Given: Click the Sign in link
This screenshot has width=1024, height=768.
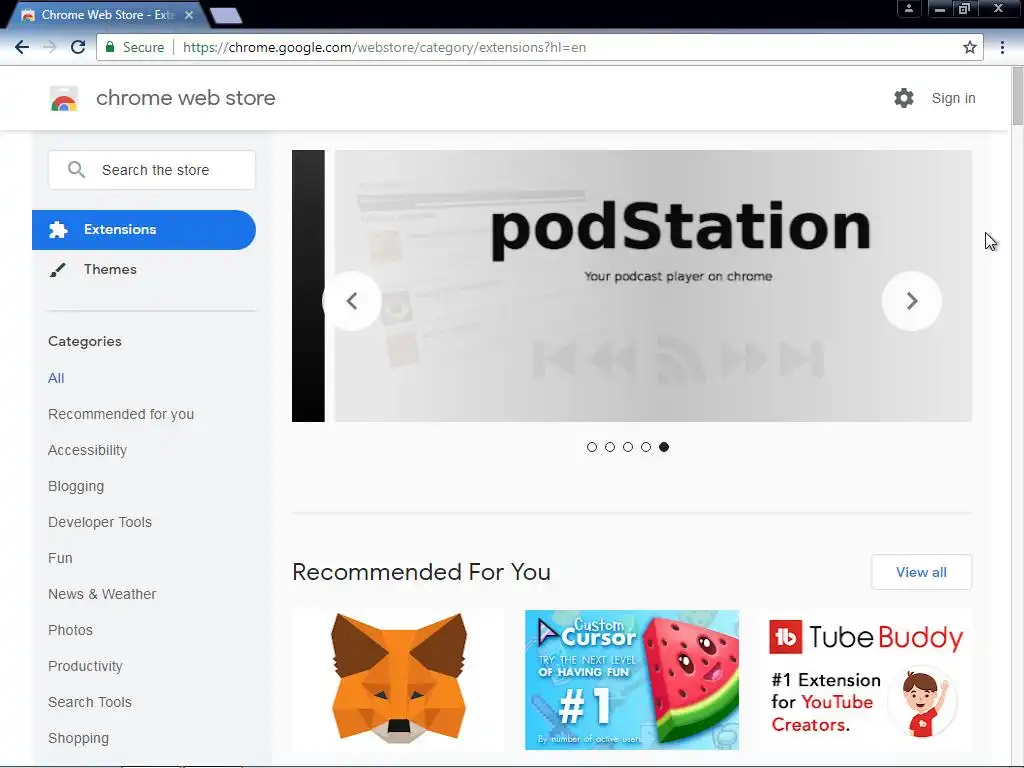Looking at the screenshot, I should [953, 98].
